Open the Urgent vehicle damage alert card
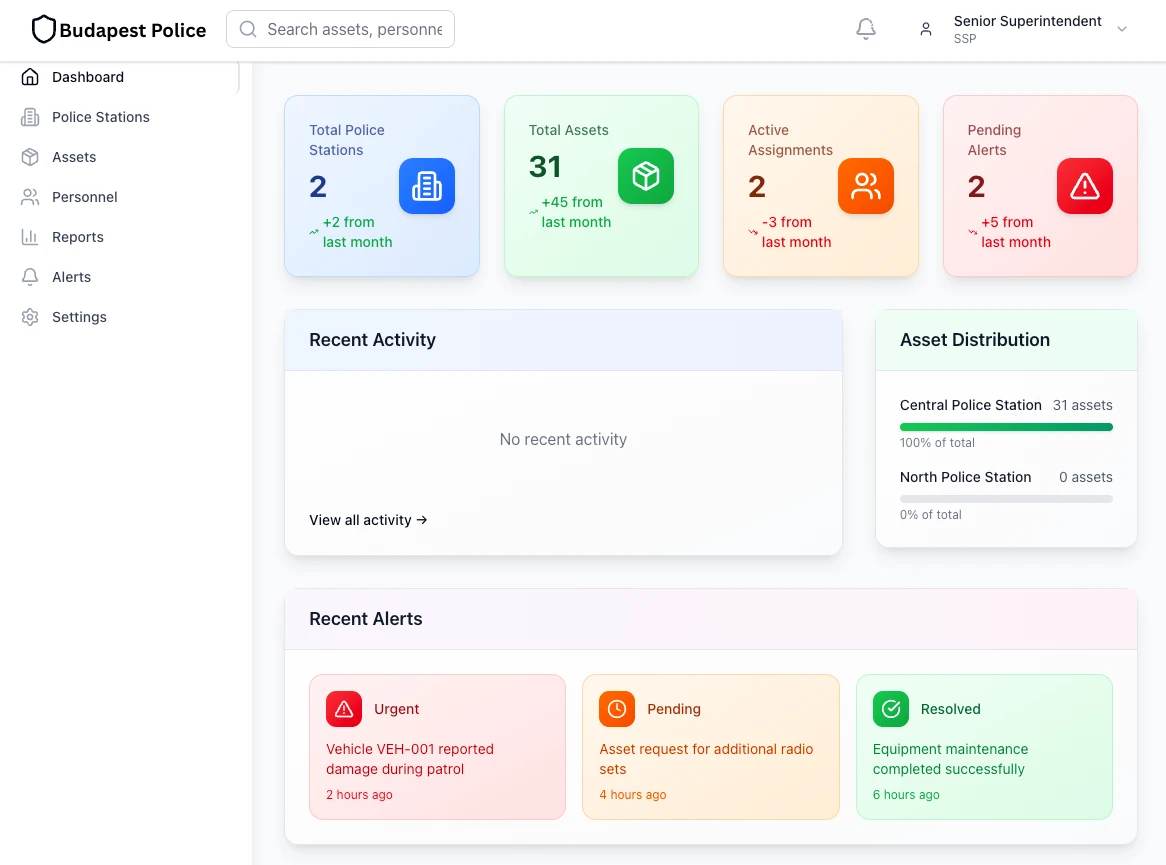The width and height of the screenshot is (1166, 865). (437, 747)
